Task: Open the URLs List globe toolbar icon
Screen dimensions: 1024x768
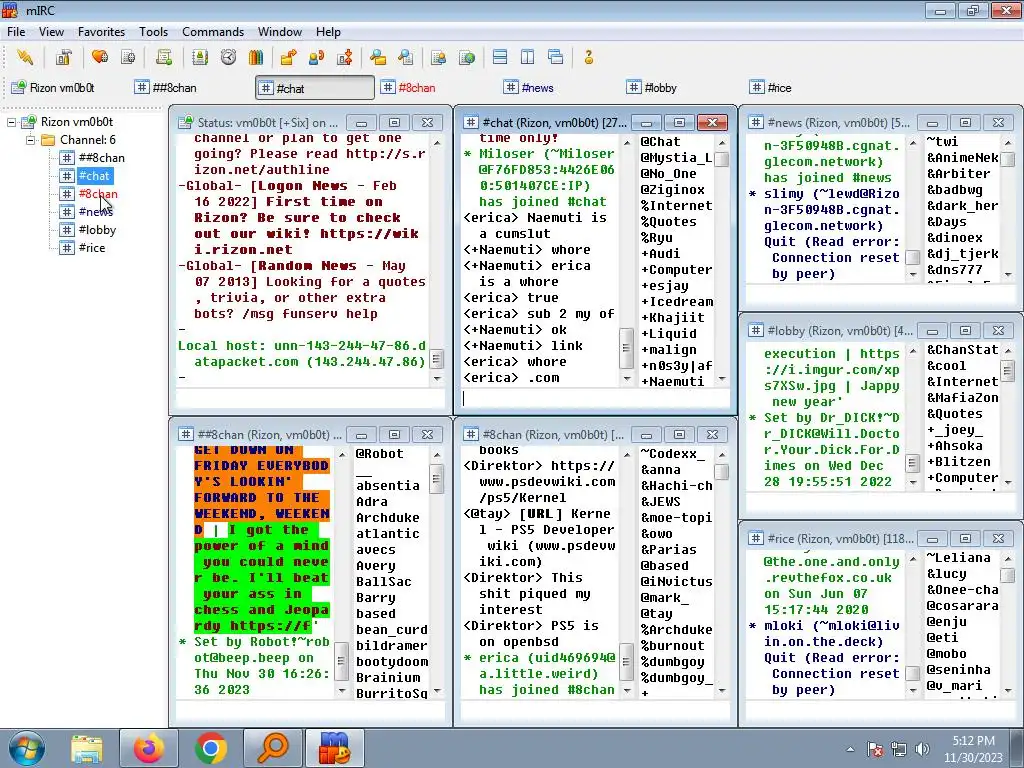Action: (x=467, y=57)
